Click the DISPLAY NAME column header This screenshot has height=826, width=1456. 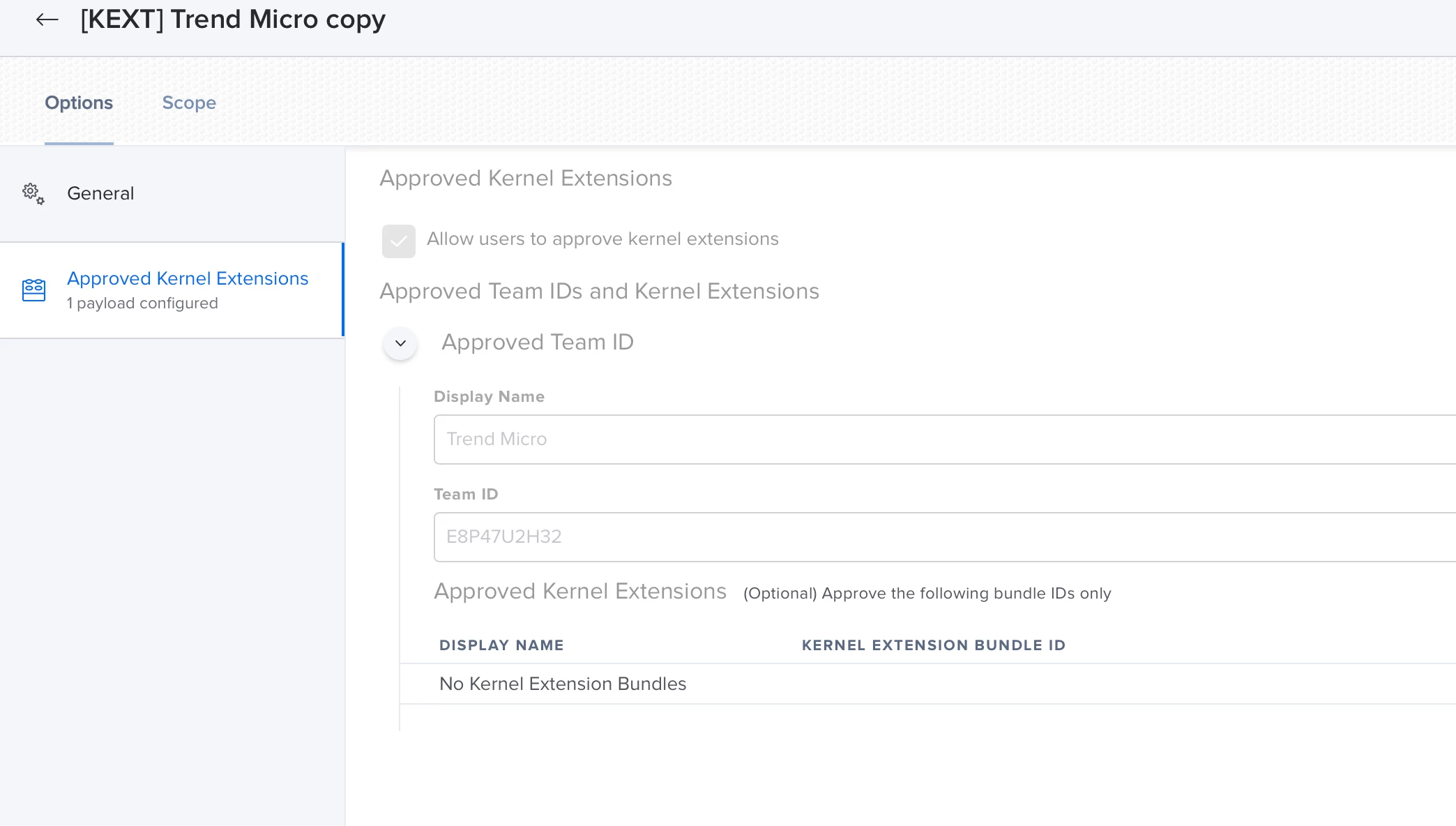click(x=501, y=645)
